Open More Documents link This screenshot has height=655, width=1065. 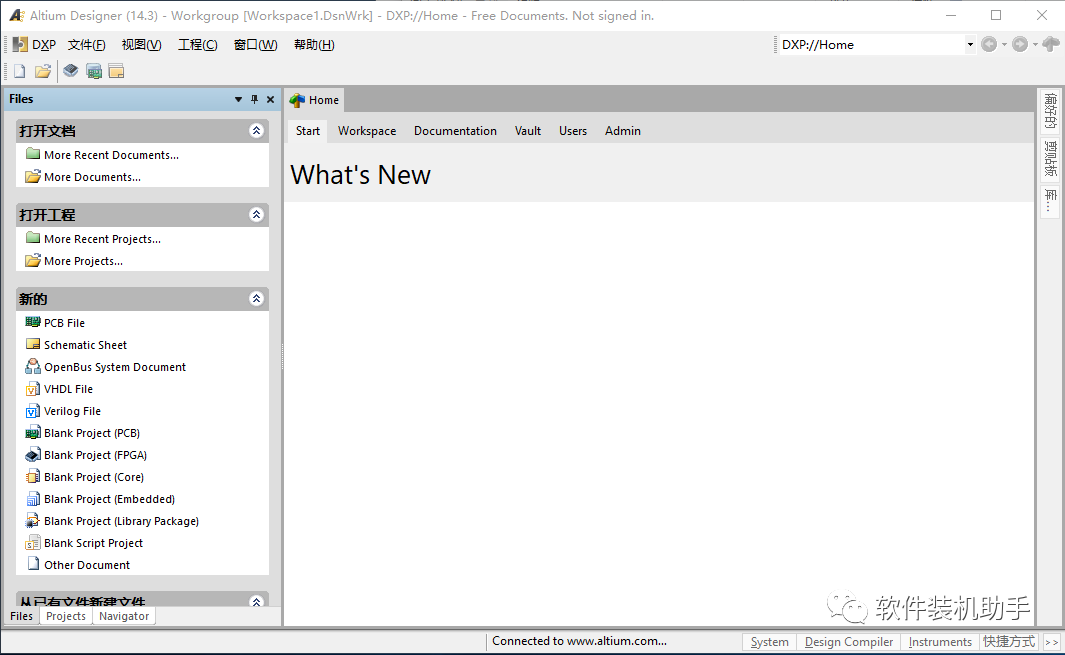coord(92,177)
